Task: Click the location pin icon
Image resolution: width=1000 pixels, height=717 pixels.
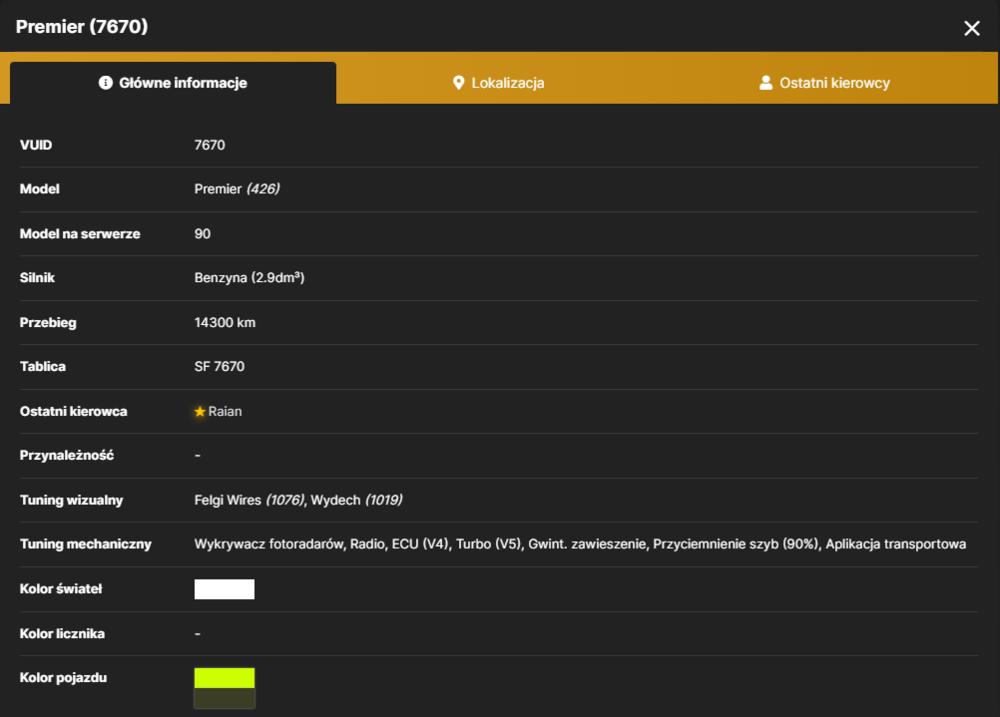Action: 459,83
